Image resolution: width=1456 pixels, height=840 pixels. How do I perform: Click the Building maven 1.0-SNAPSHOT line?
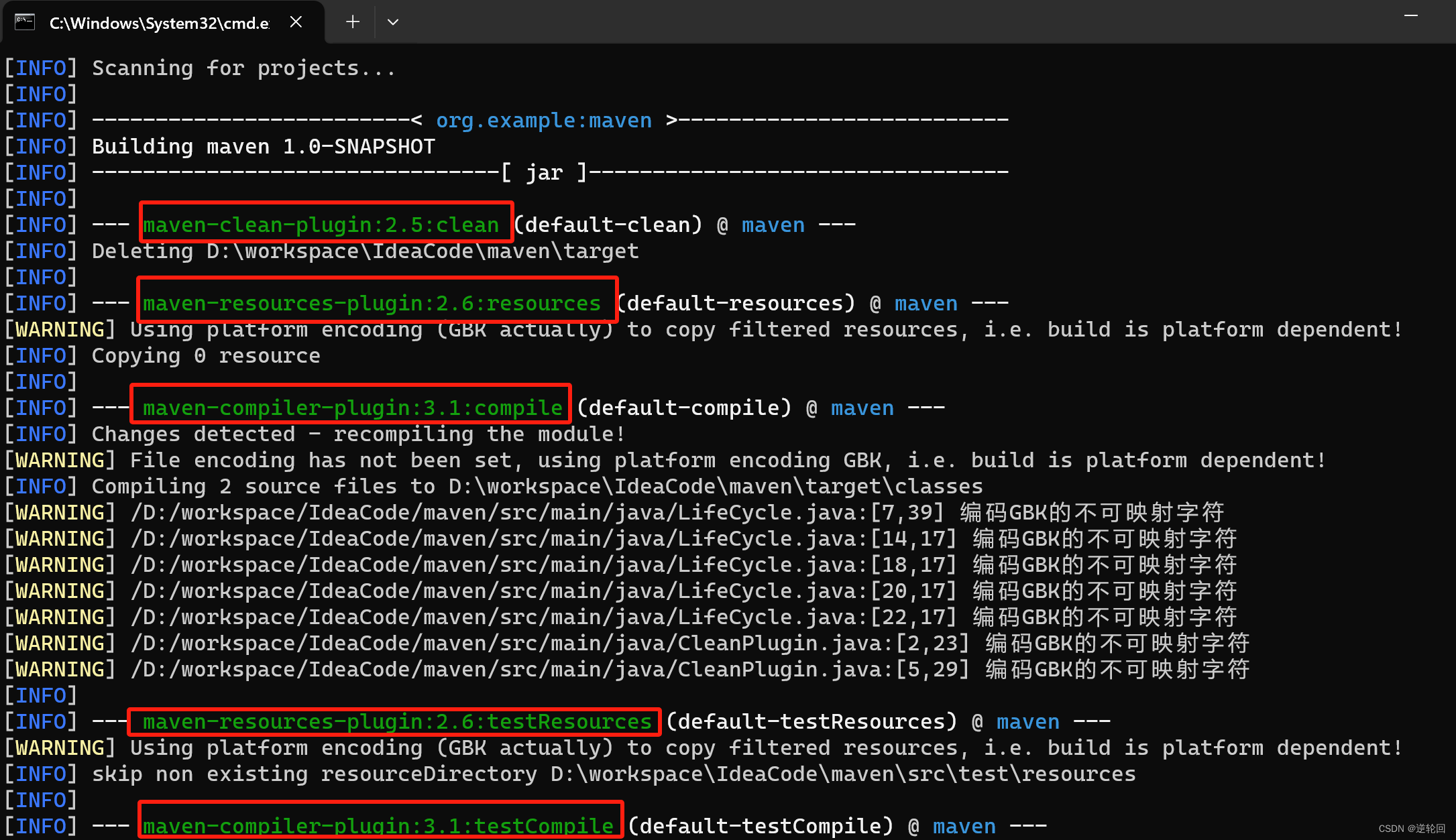click(262, 145)
